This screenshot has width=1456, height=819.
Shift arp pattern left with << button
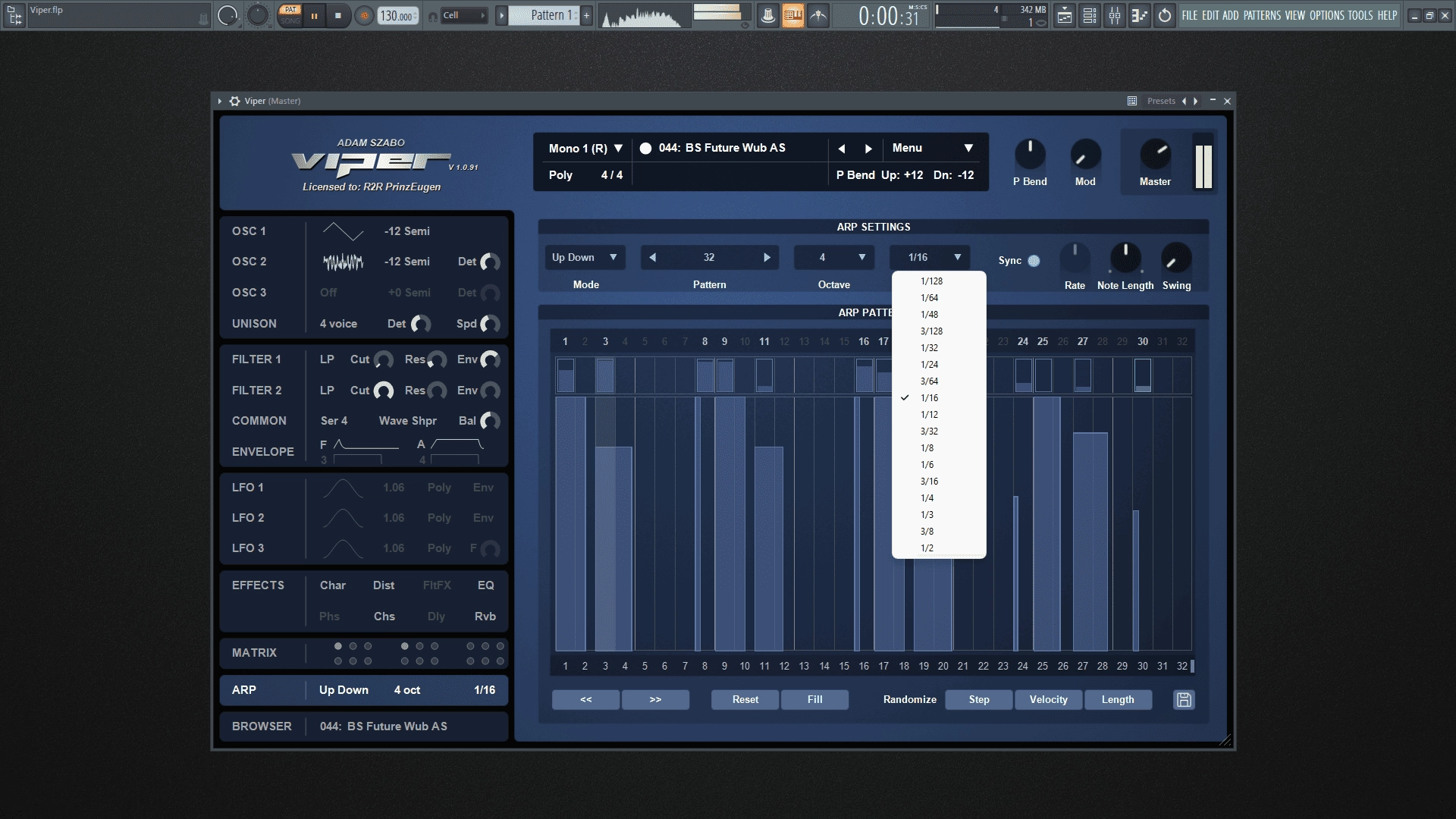click(586, 700)
